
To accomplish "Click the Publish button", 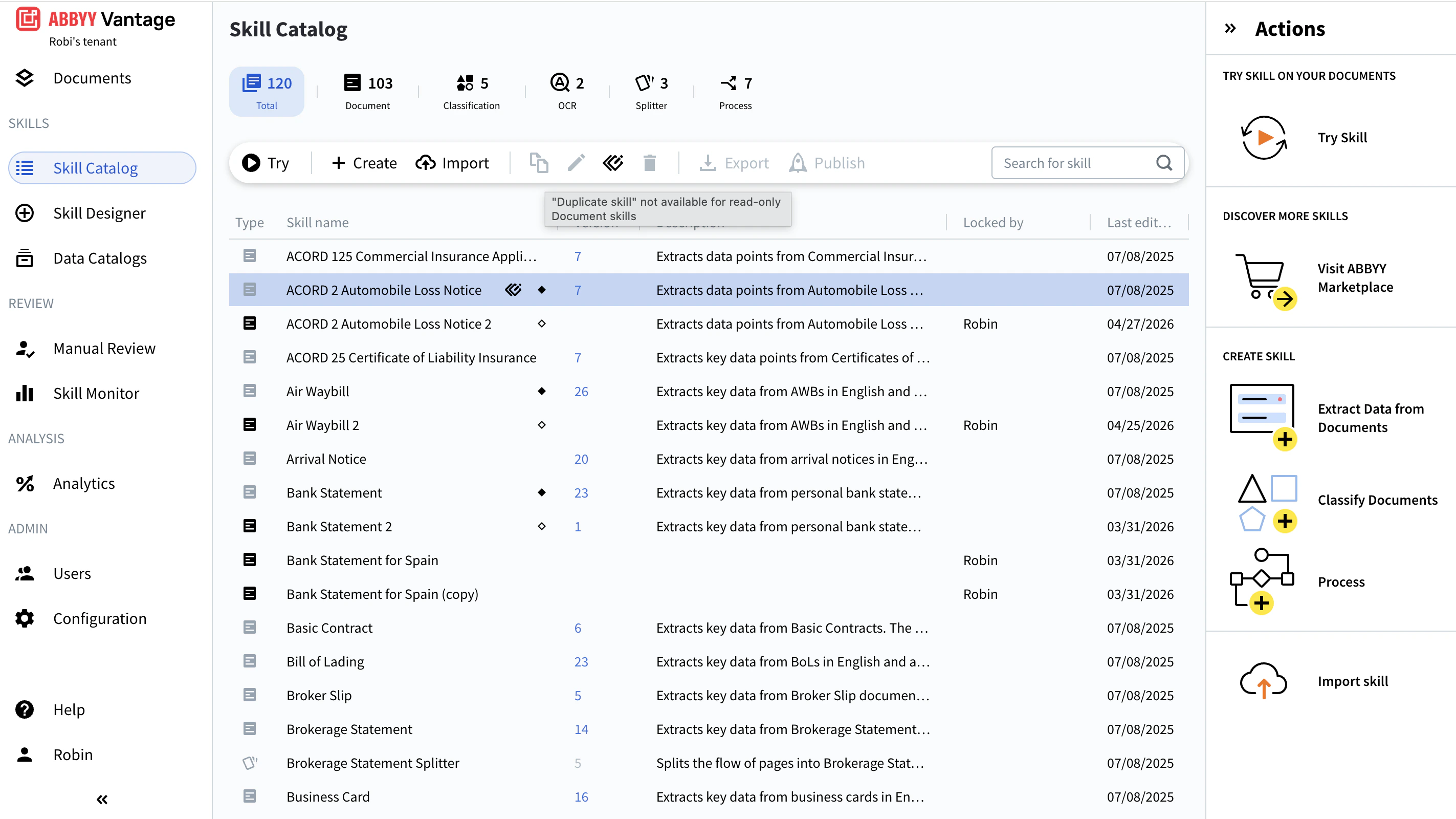I will (x=827, y=163).
